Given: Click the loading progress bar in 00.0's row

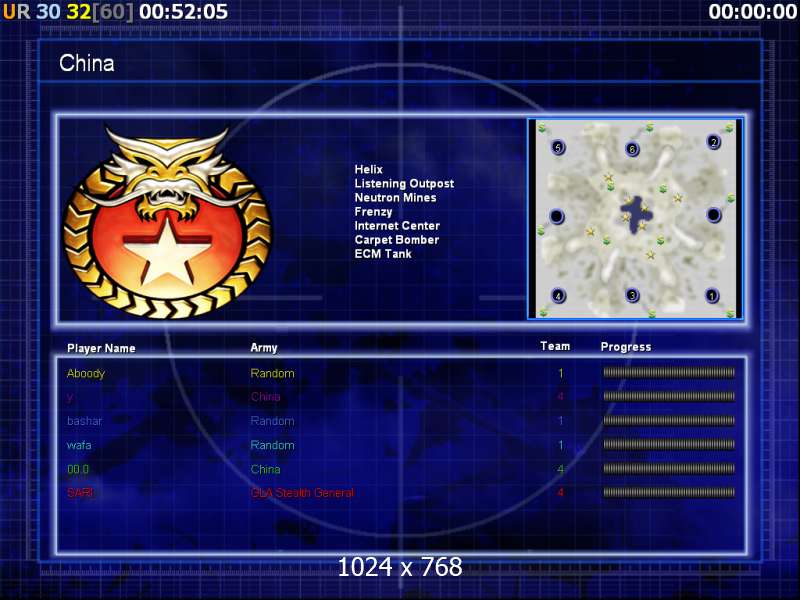Looking at the screenshot, I should click(669, 468).
